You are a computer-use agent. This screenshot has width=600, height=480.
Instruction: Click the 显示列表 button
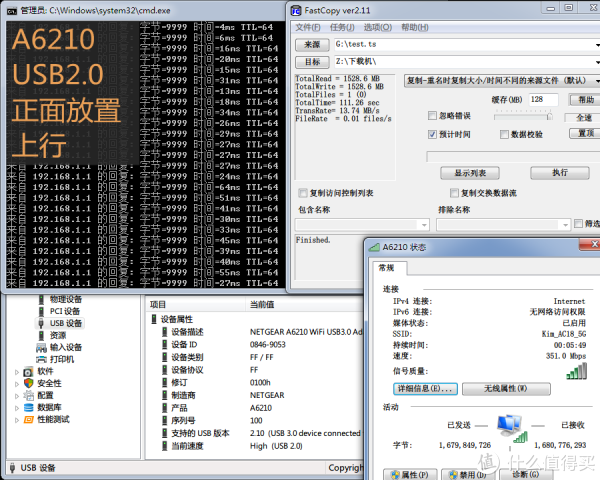click(470, 173)
